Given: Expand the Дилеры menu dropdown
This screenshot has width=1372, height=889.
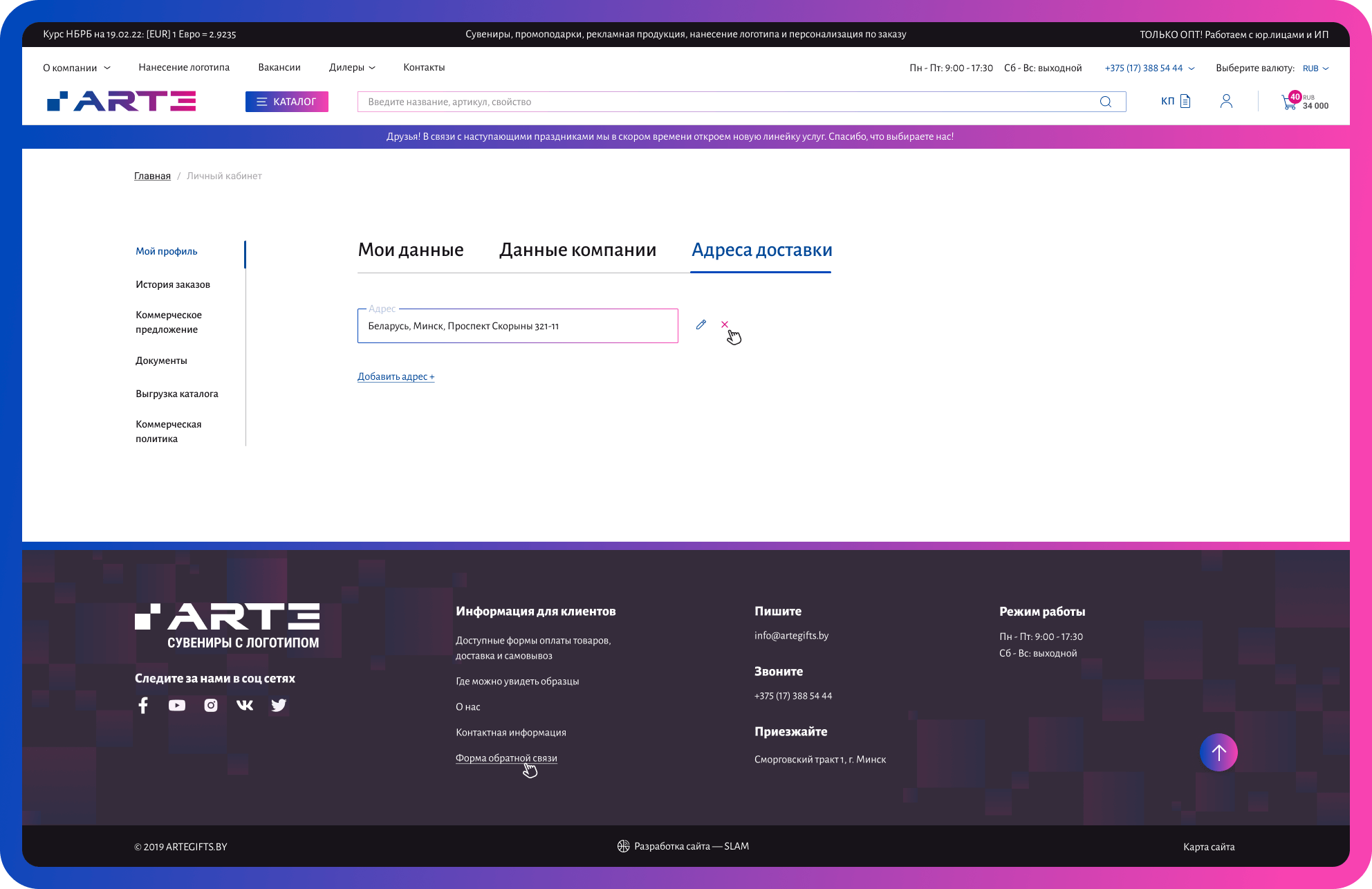Looking at the screenshot, I should 352,67.
